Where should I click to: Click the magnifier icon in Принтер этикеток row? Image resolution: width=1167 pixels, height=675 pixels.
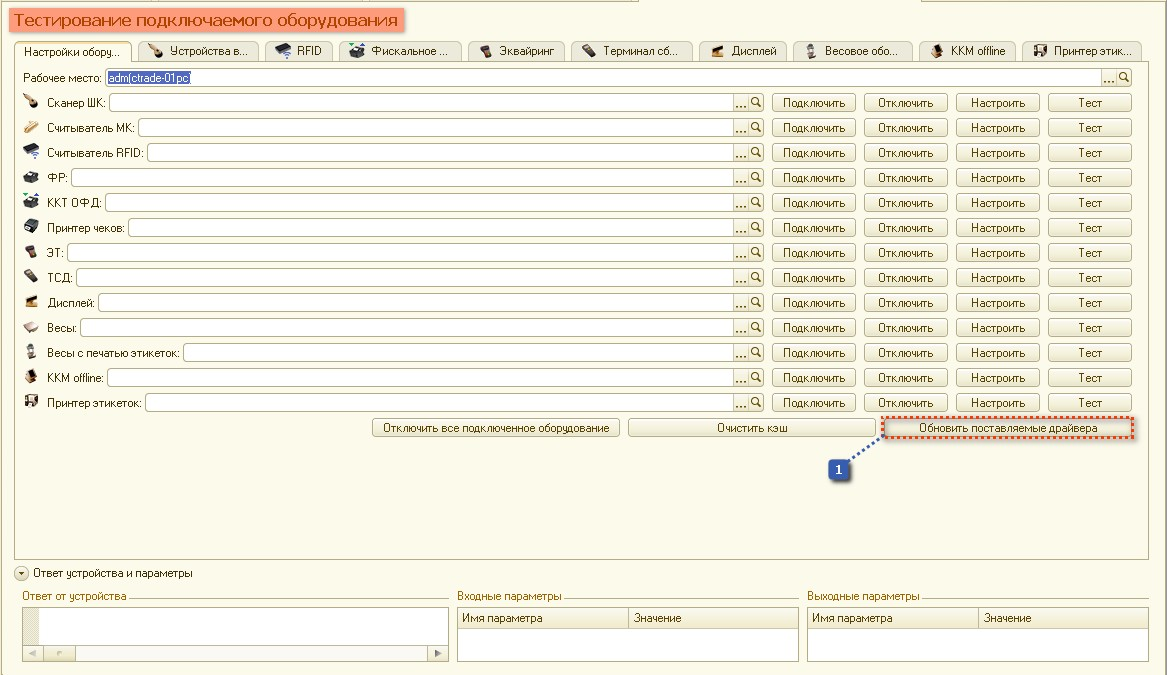click(x=756, y=403)
